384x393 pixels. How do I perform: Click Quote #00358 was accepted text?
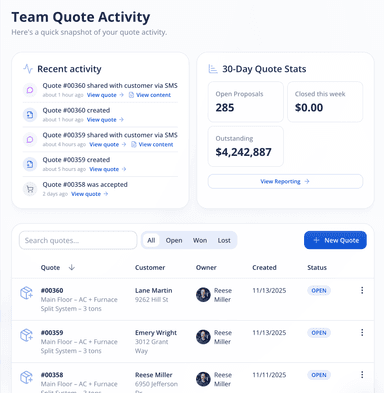coord(85,184)
